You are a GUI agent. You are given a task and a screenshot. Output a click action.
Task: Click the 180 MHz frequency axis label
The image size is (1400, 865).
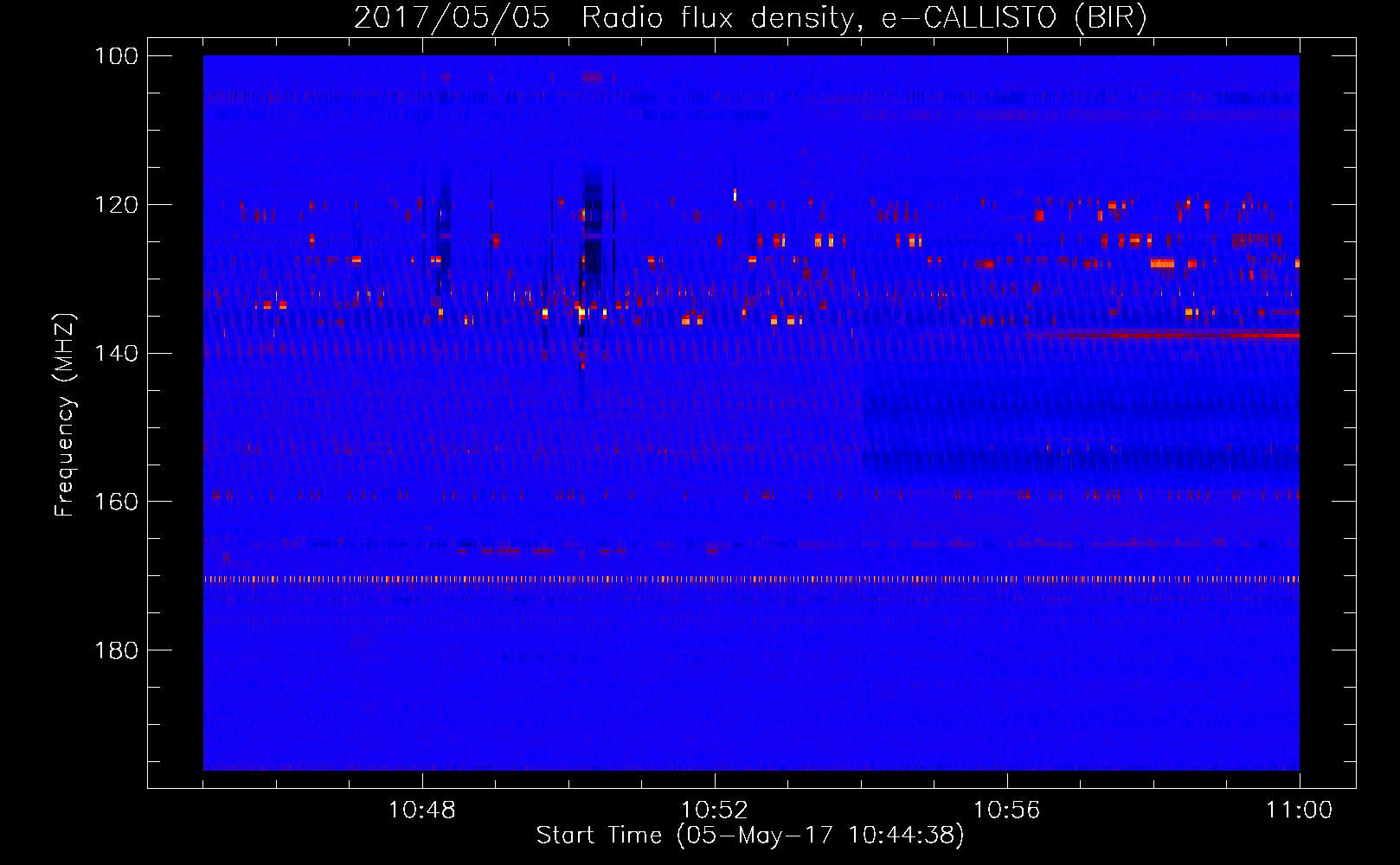[x=117, y=650]
